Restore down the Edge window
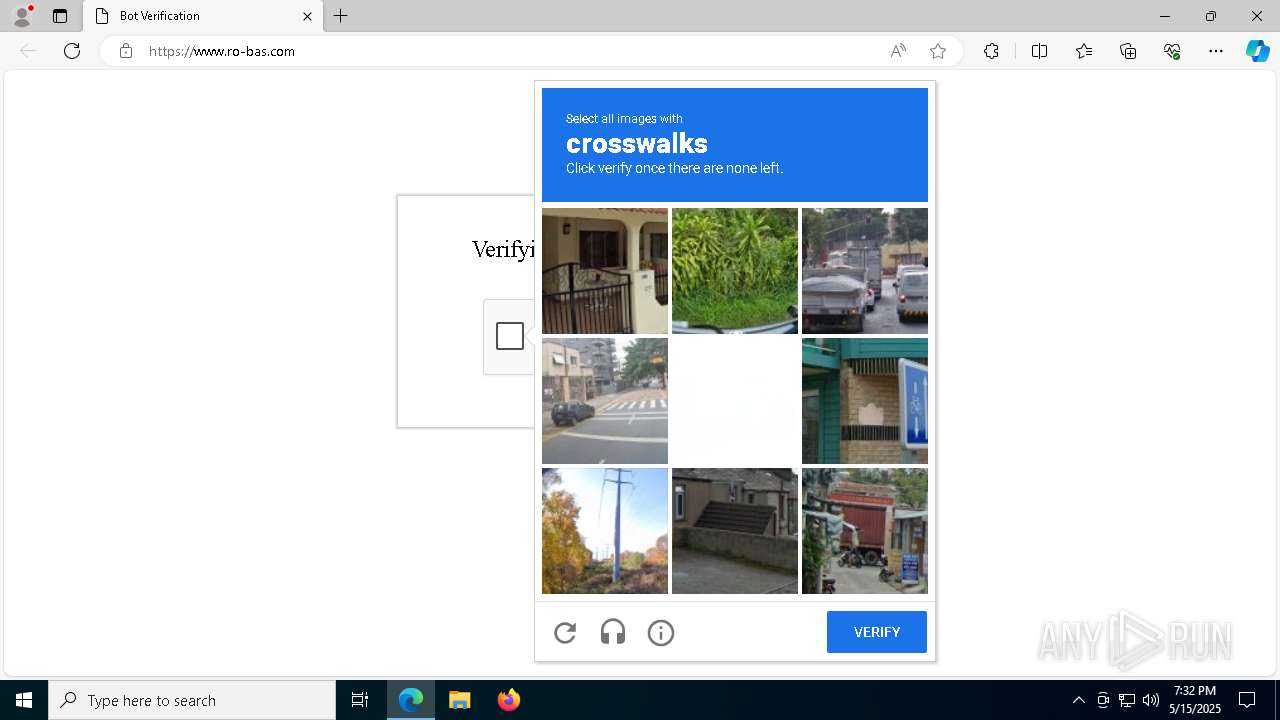This screenshot has height=720, width=1280. pos(1211,16)
